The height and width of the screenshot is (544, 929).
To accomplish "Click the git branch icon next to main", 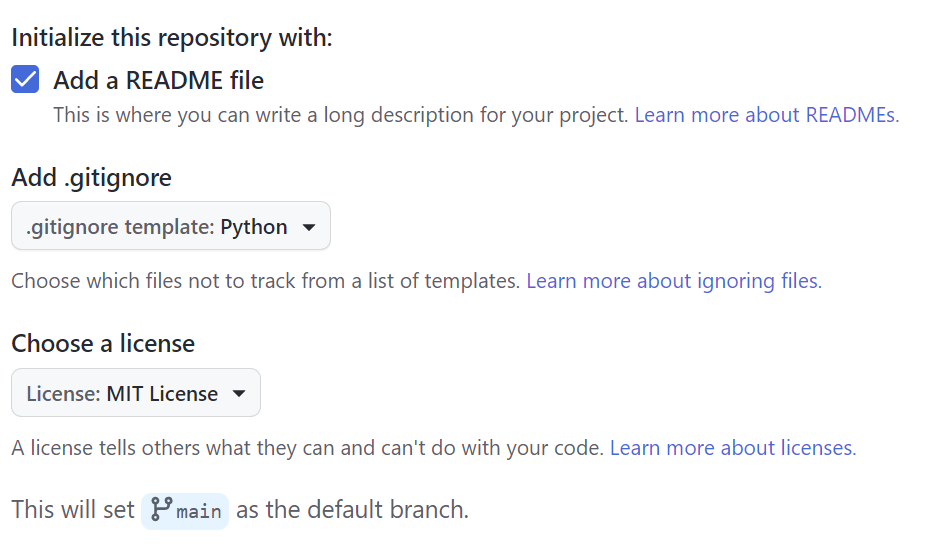I will [x=161, y=510].
